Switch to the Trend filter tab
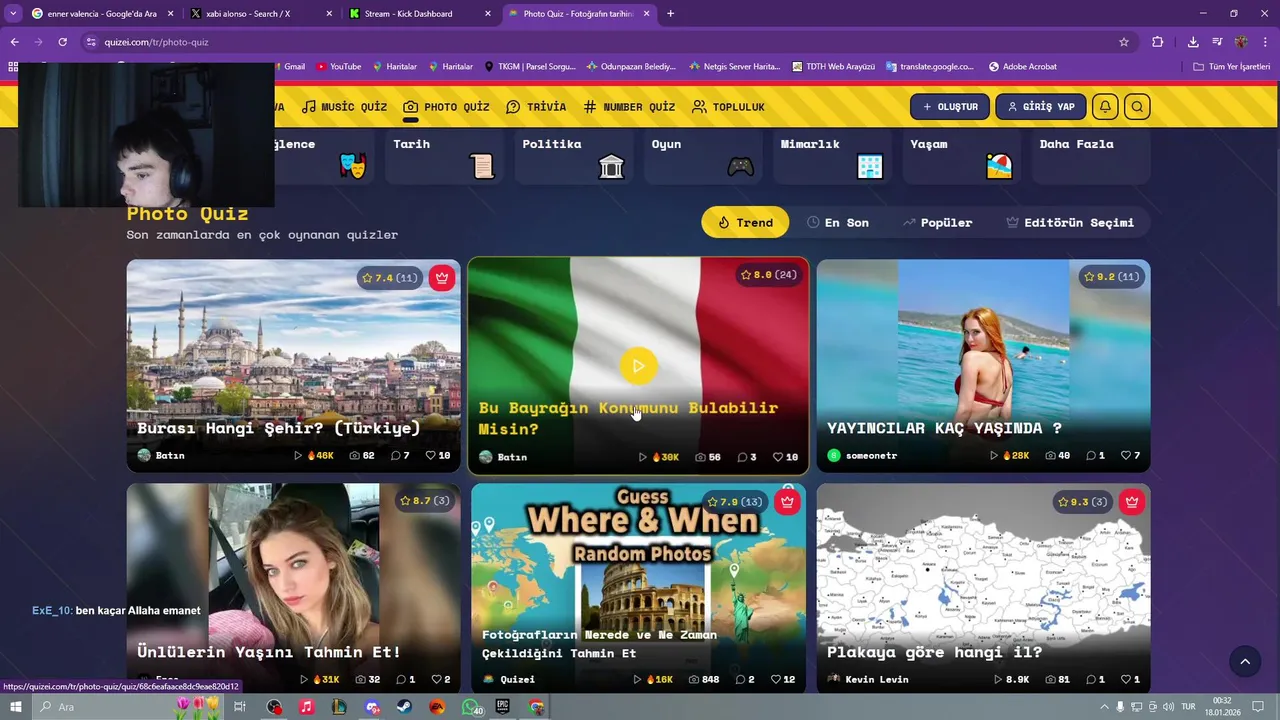The width and height of the screenshot is (1280, 720). [745, 222]
